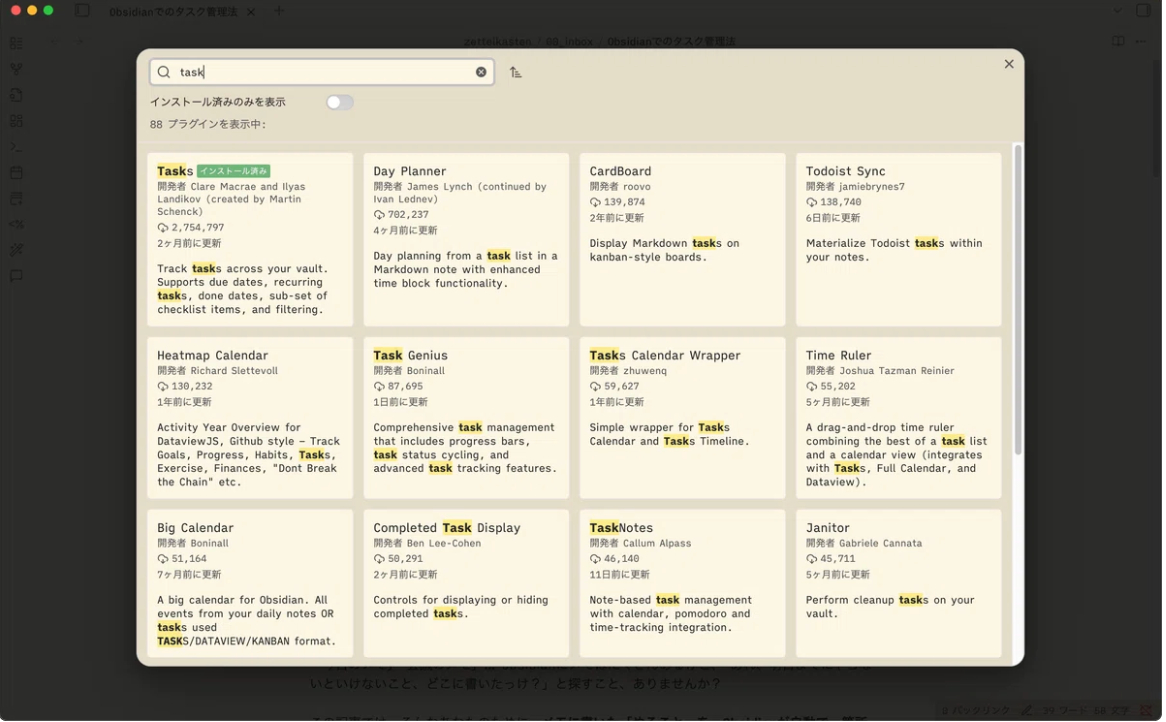Click 'Ben Lee-Cohen' developer text
1166x722 pixels.
[444, 544]
